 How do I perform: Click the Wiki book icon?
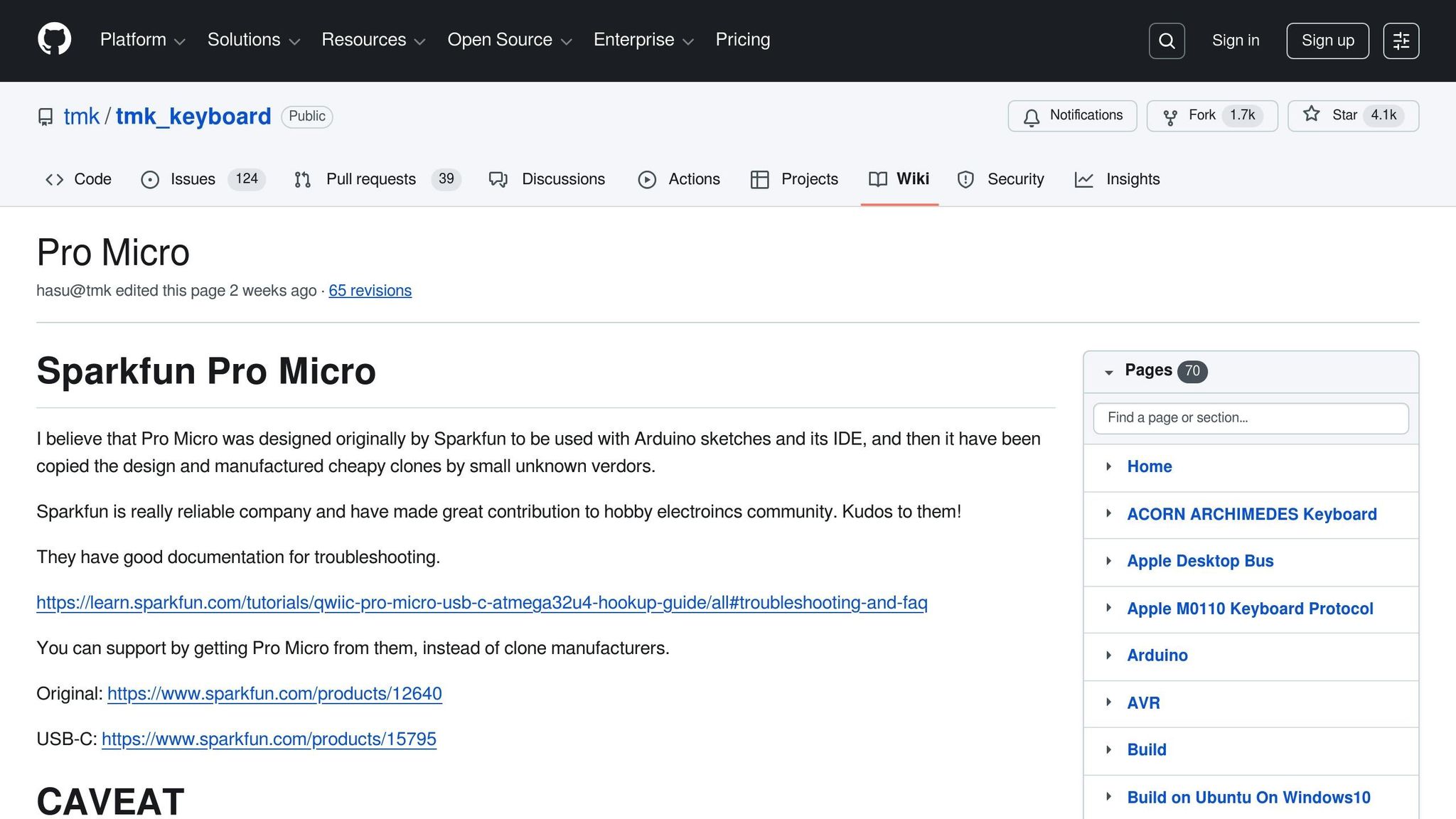878,179
